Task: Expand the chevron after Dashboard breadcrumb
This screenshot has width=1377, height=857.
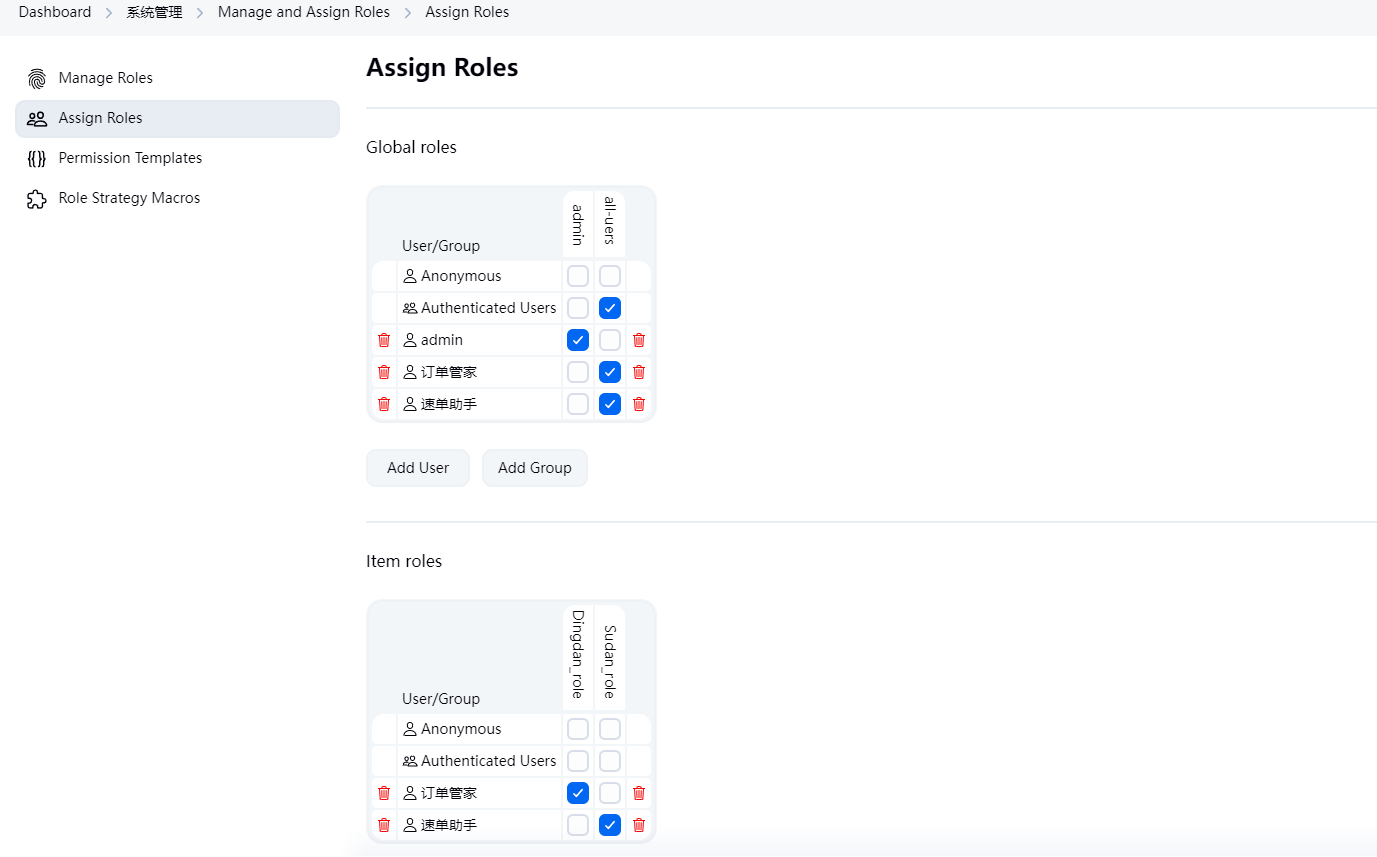Action: (x=109, y=13)
